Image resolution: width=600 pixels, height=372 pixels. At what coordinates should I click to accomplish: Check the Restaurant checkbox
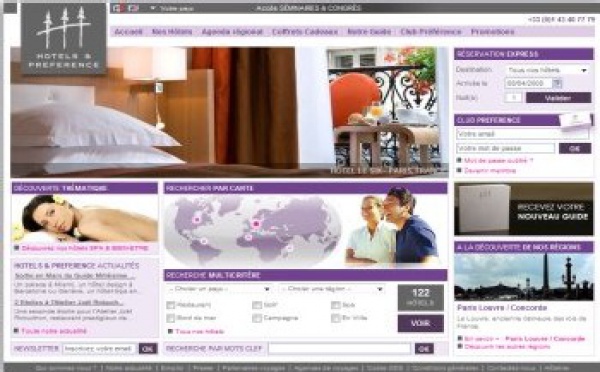click(171, 305)
